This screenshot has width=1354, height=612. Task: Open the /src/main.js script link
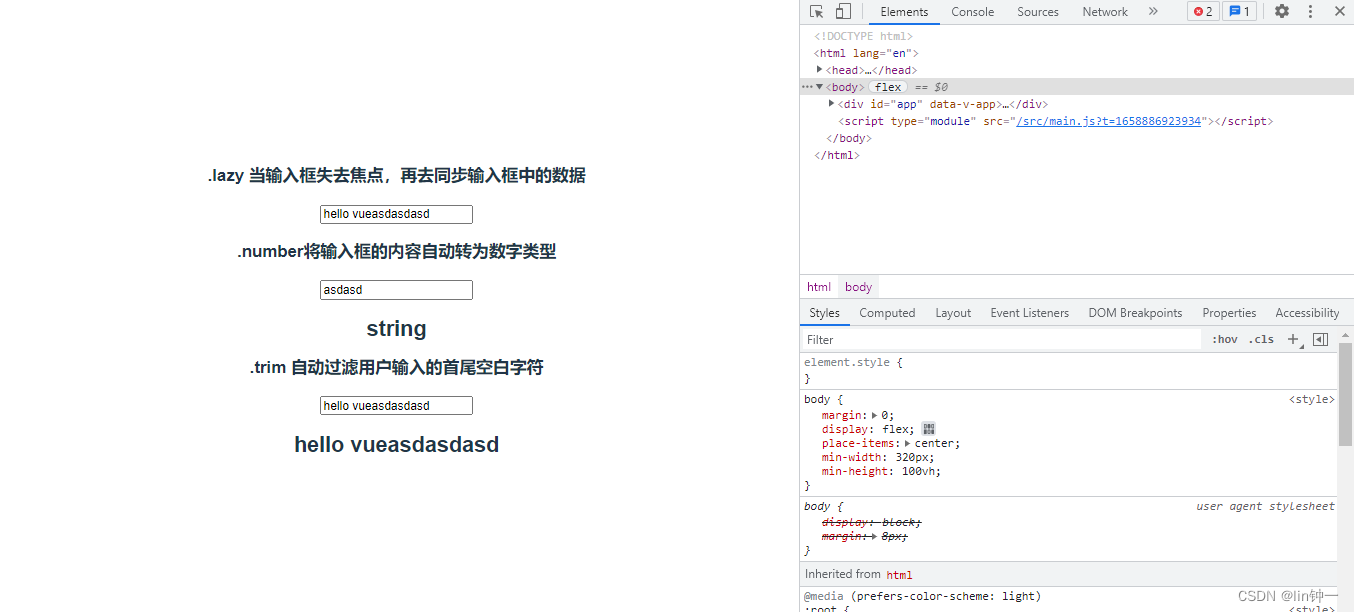(1108, 121)
